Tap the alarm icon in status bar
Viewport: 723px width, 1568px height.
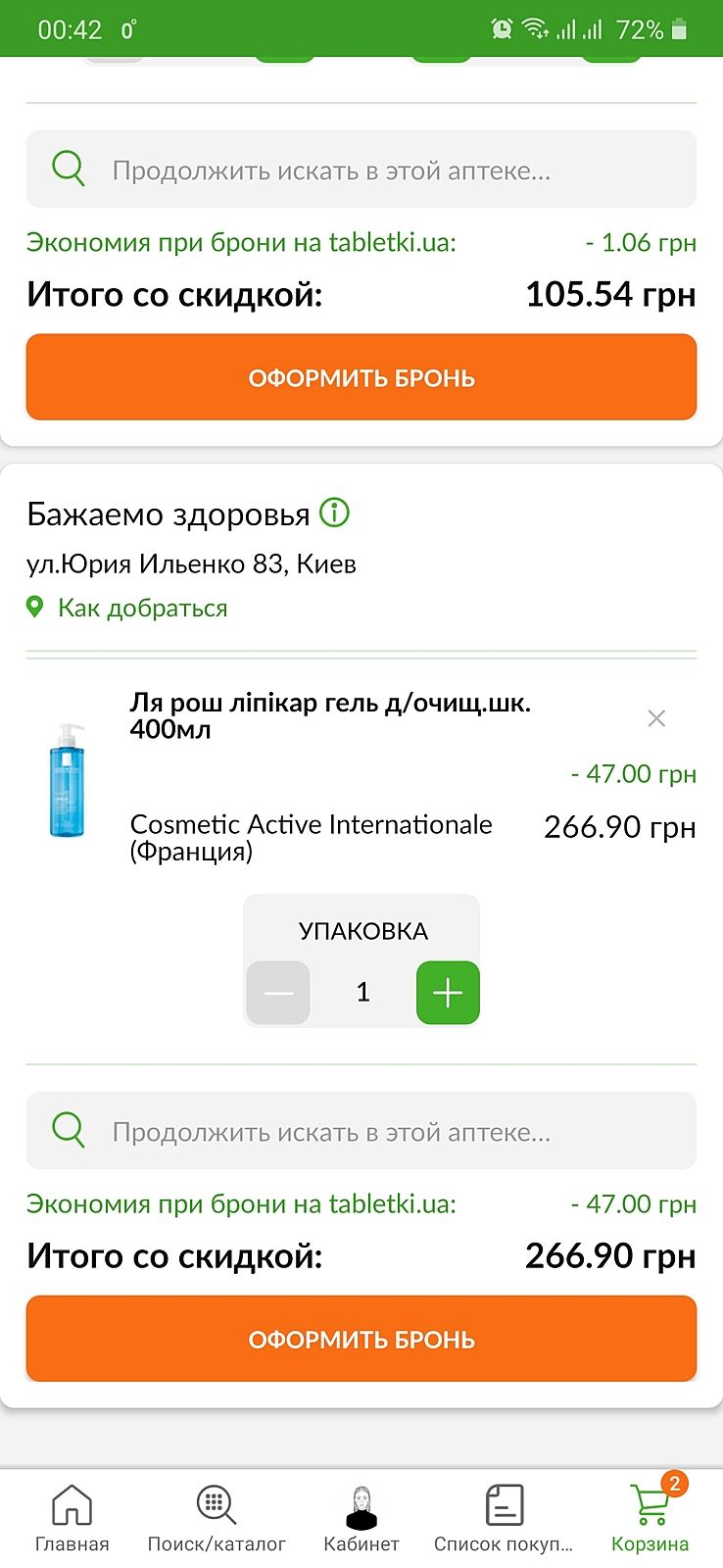502,28
